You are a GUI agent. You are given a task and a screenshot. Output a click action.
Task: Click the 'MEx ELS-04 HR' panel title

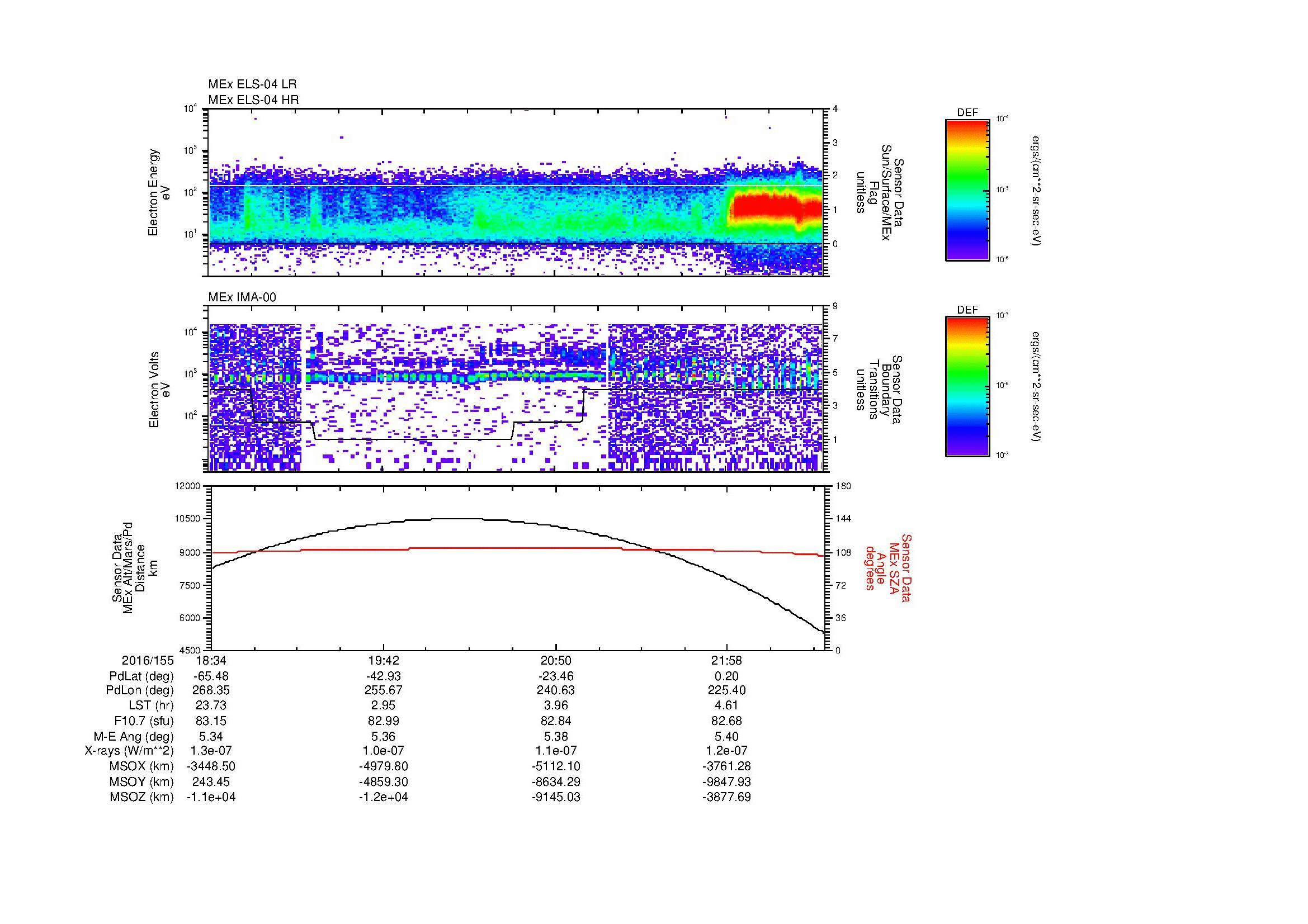[x=253, y=99]
